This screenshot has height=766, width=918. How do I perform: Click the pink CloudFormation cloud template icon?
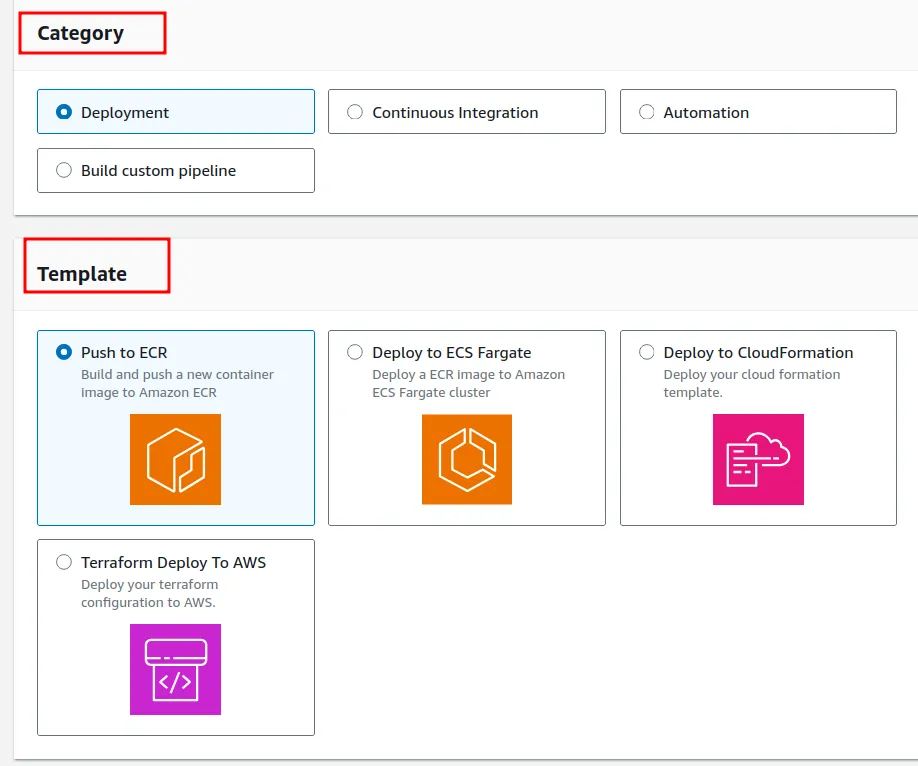pos(758,459)
